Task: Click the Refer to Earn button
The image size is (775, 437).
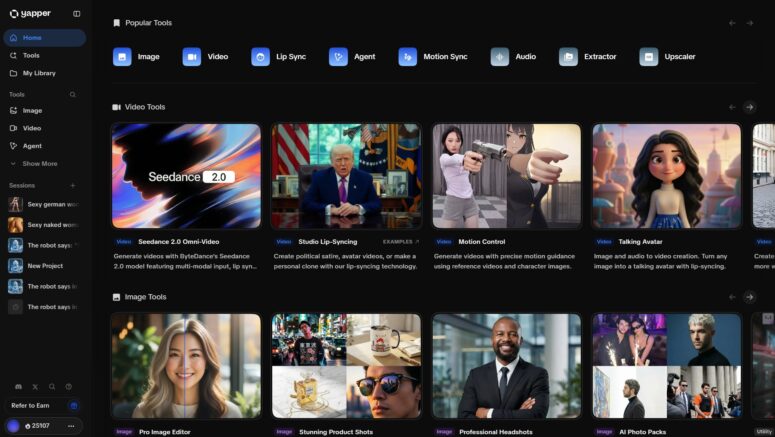Action: [43, 405]
